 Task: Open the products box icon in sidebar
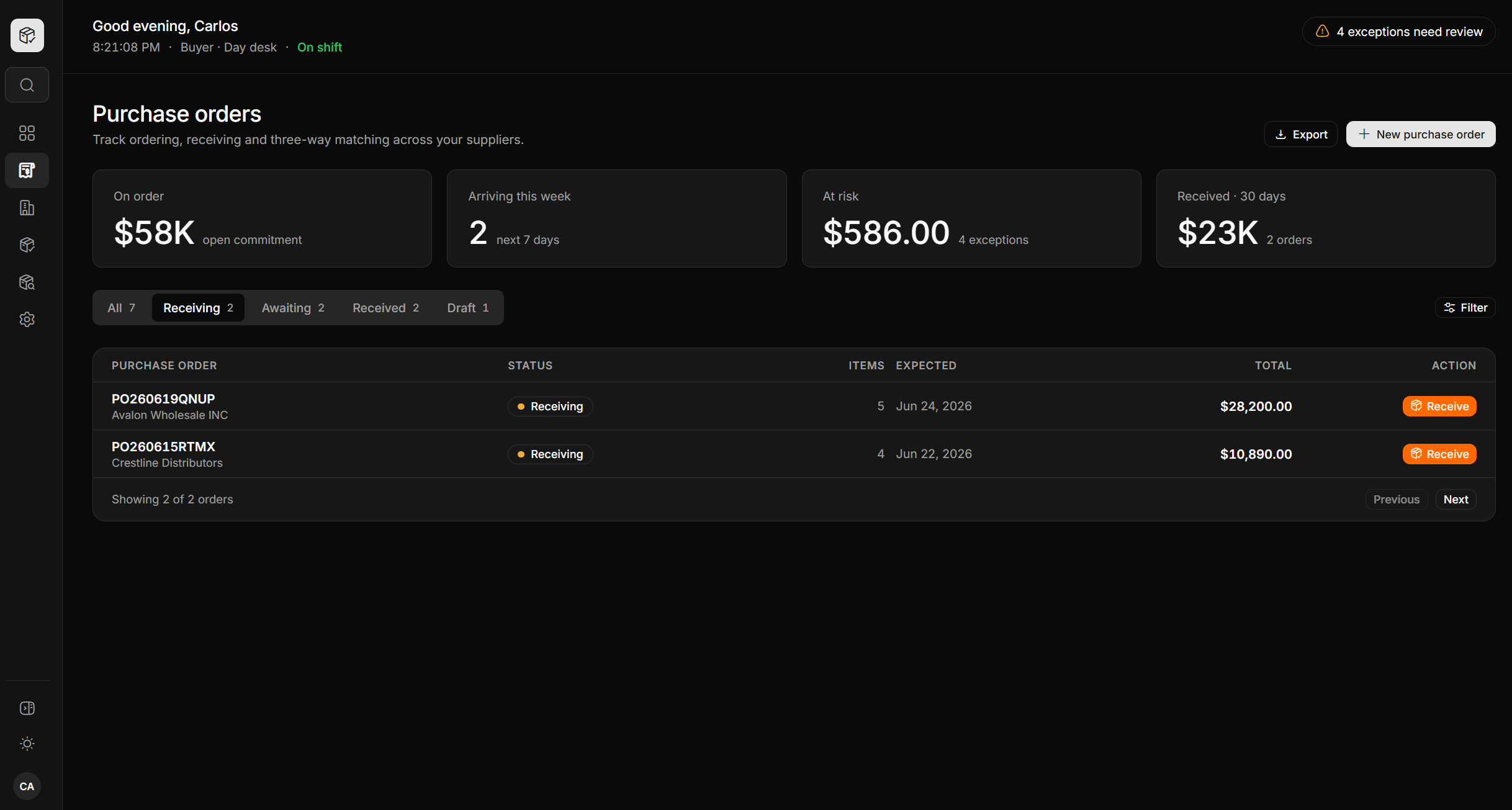(x=27, y=245)
